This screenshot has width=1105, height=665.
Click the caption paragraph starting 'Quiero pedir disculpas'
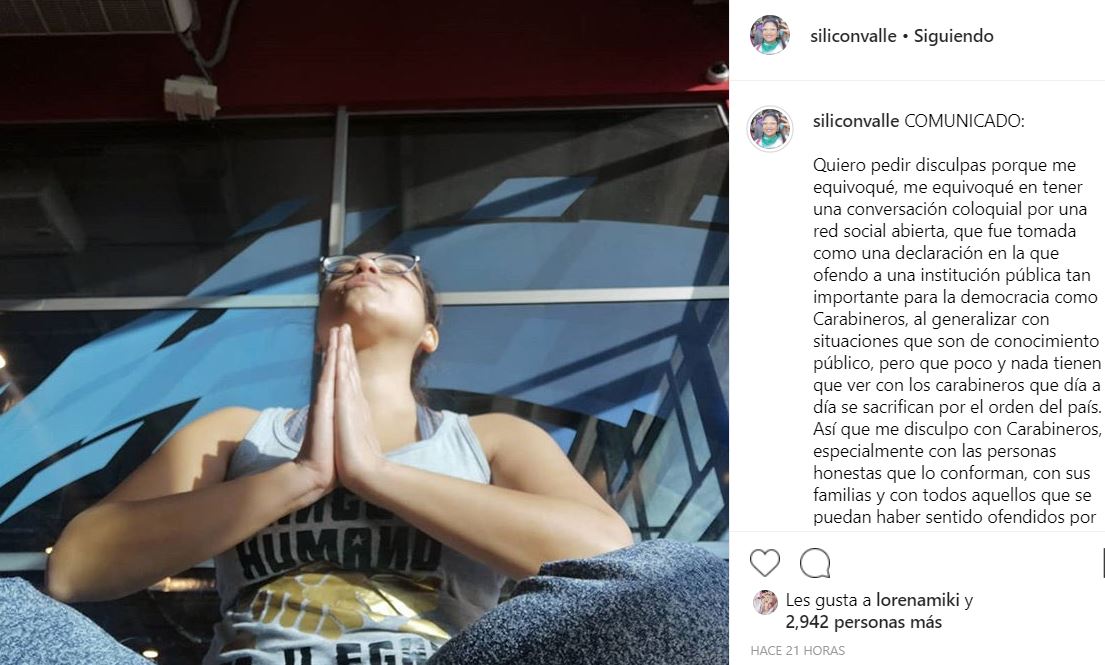(956, 341)
